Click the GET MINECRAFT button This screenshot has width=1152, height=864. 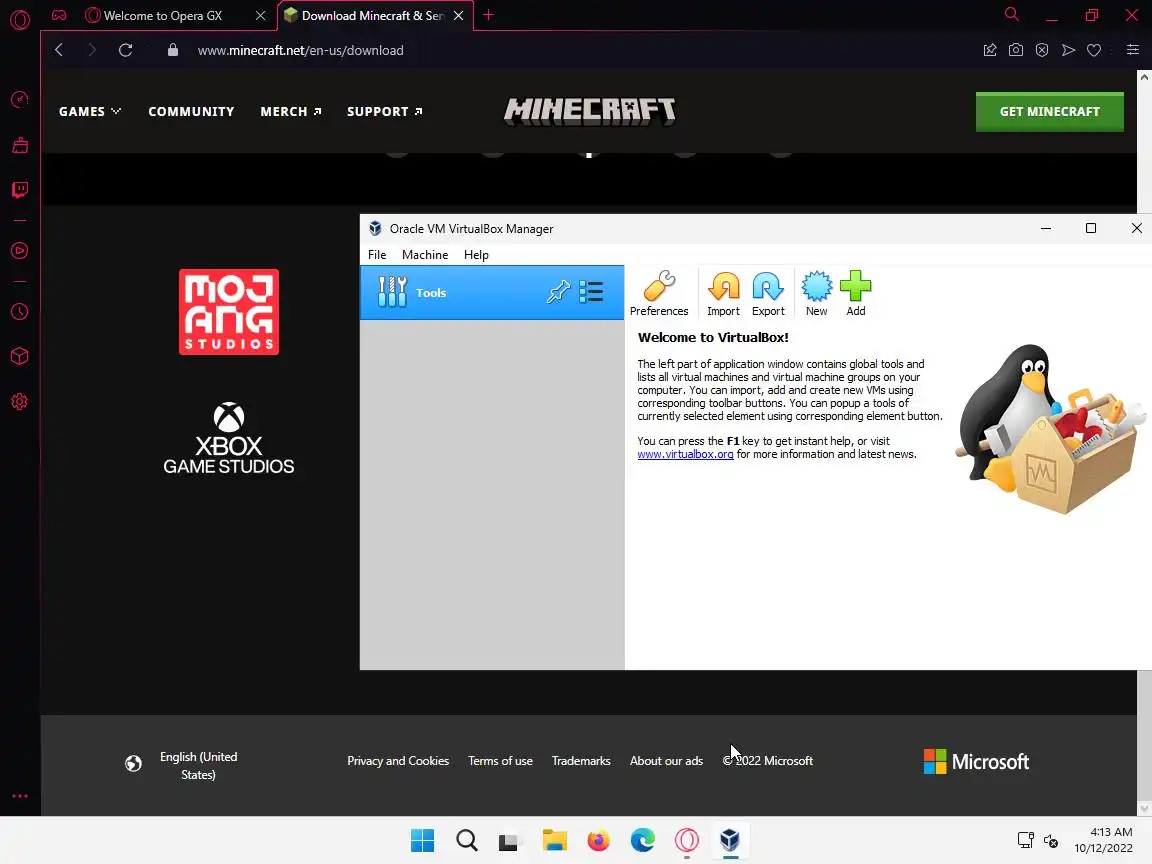point(1049,112)
